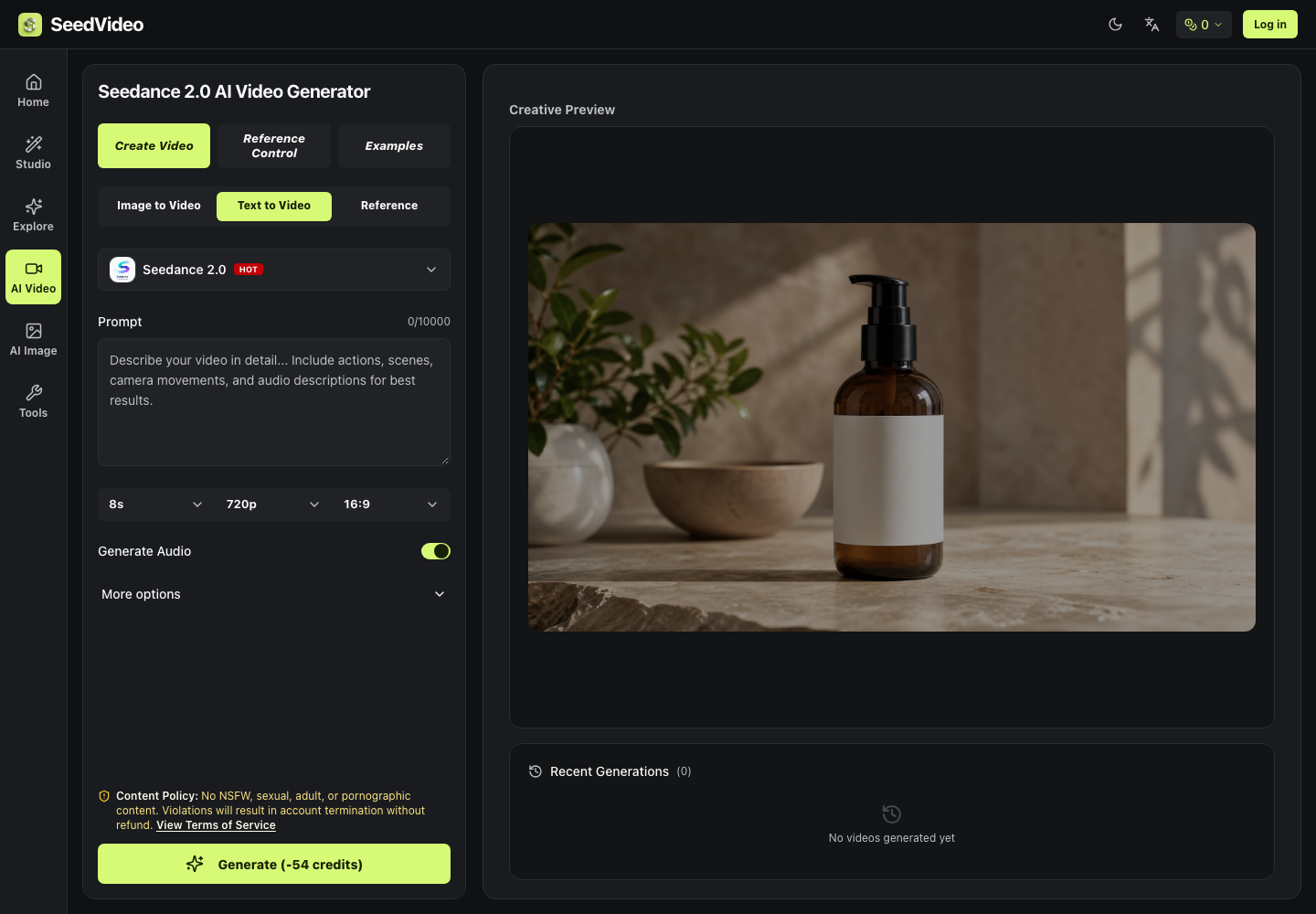Switch to Image to Video tab
Image resolution: width=1316 pixels, height=914 pixels.
[x=159, y=206]
